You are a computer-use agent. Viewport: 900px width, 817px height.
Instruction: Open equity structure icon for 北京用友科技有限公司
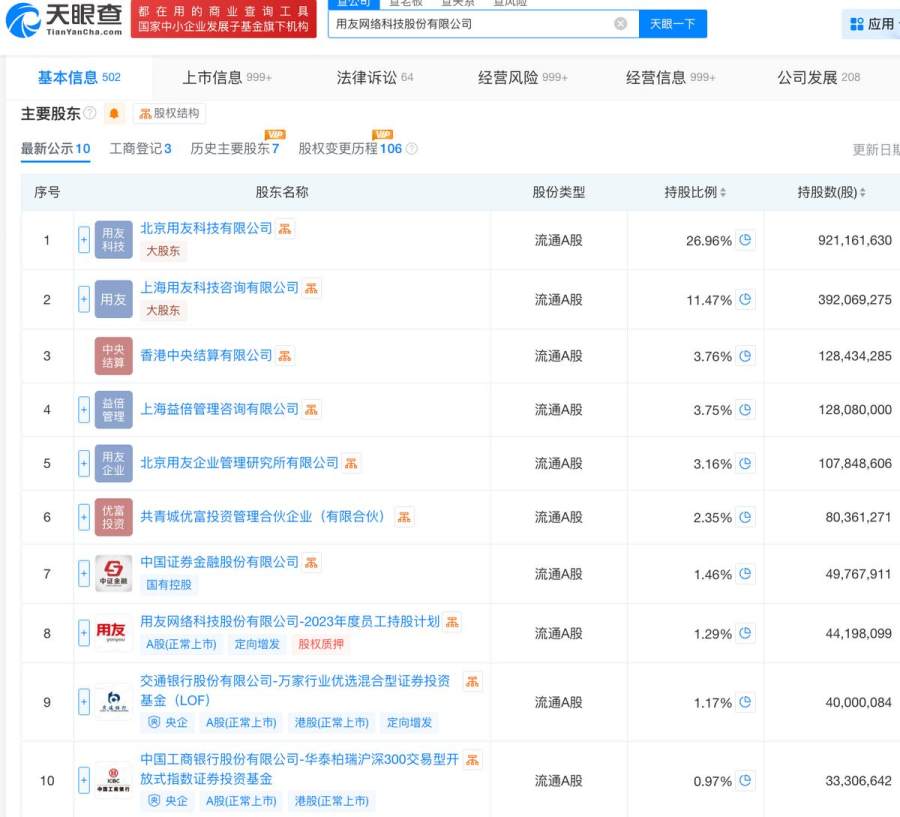tap(285, 229)
